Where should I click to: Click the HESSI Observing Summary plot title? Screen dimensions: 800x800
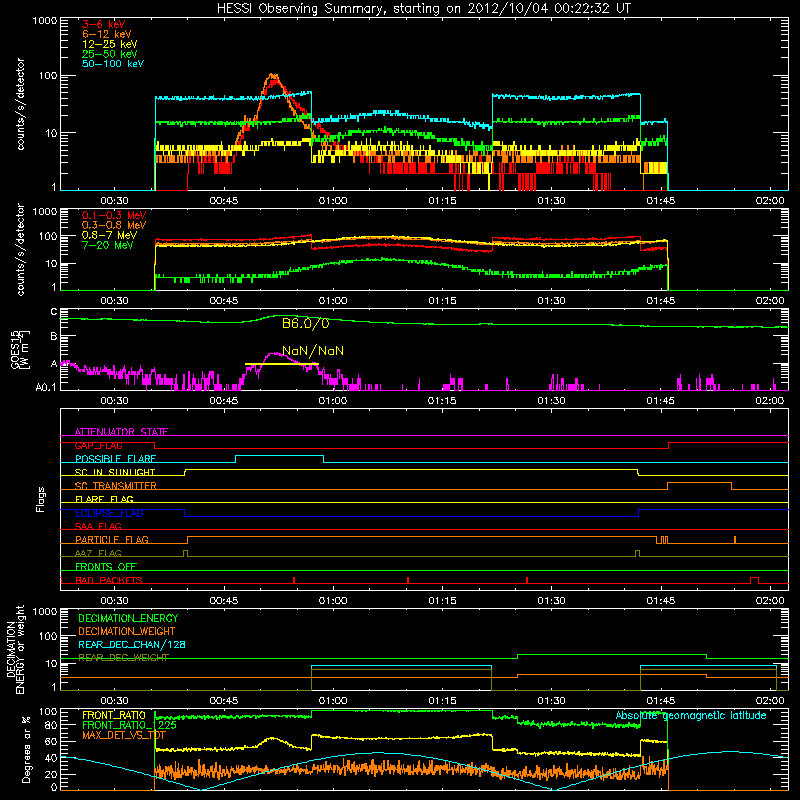424,9
